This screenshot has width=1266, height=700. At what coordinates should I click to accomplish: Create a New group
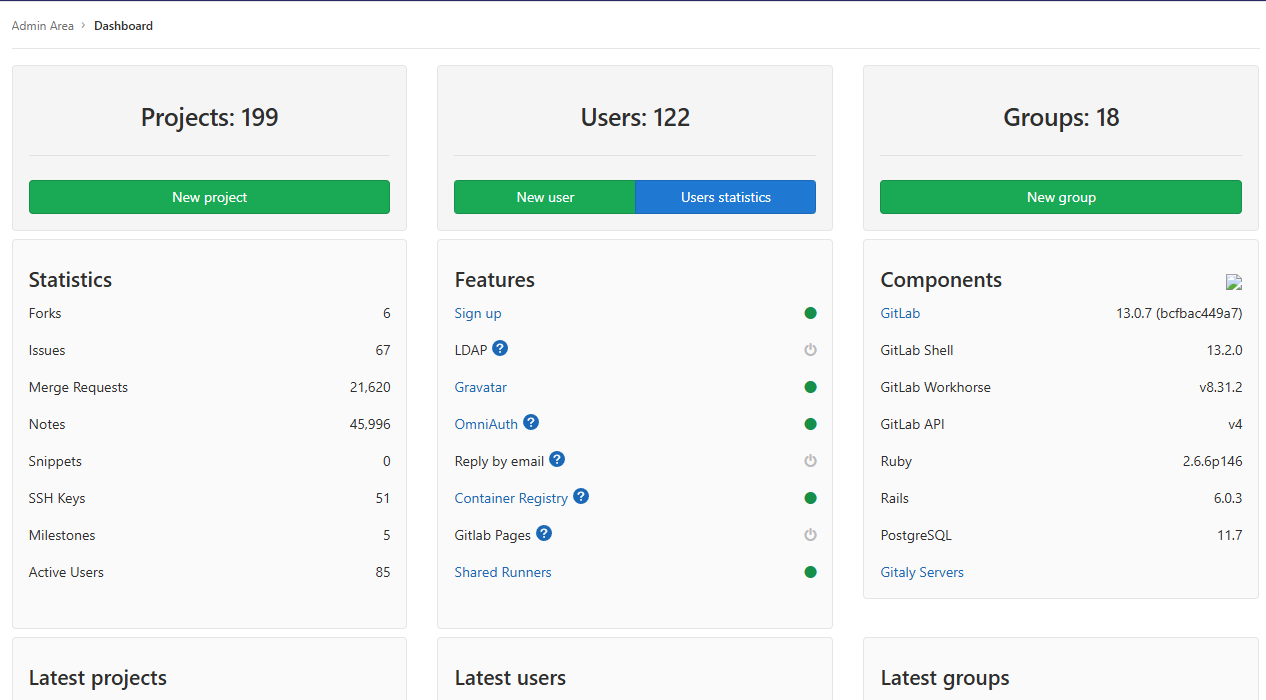click(1061, 197)
